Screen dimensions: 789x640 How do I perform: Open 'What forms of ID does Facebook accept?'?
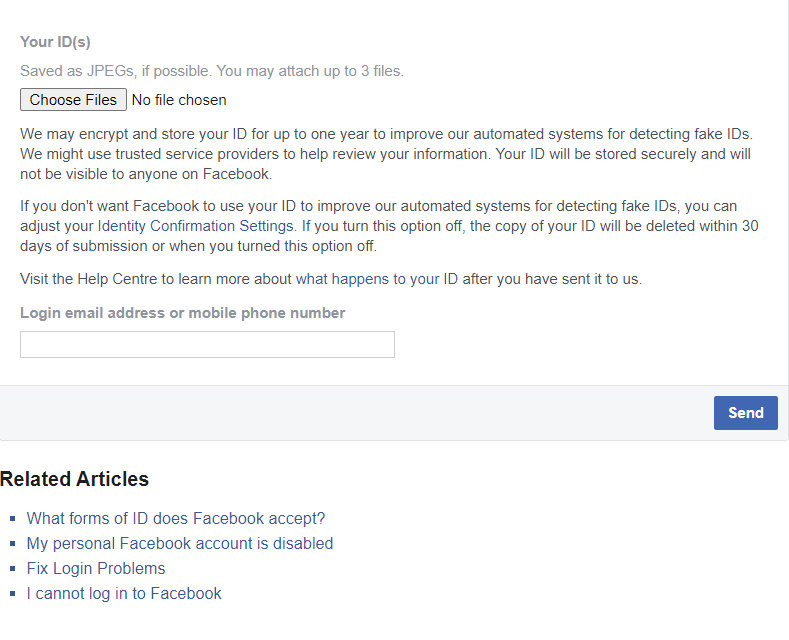pos(176,518)
